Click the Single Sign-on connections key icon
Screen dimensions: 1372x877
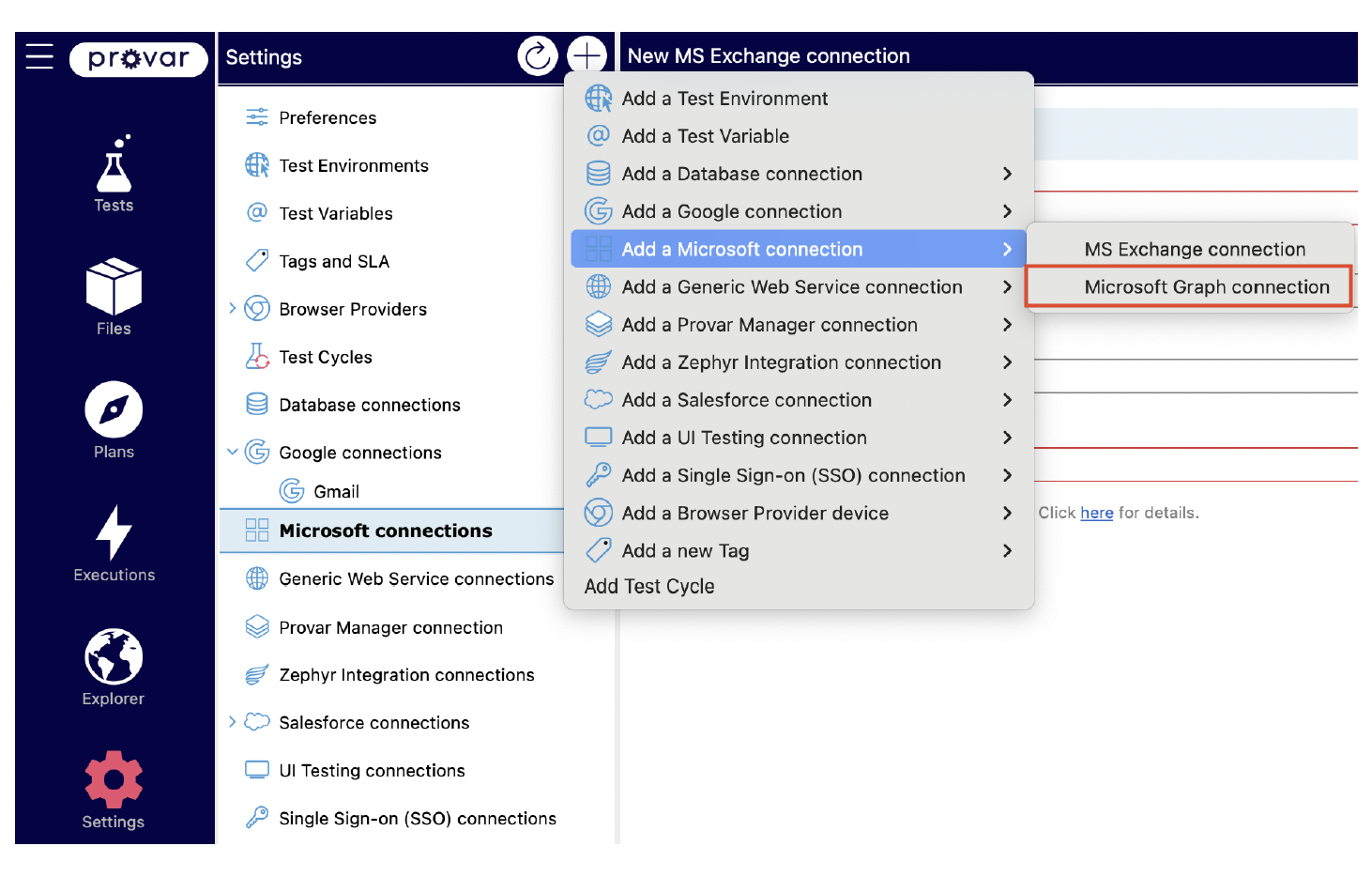pyautogui.click(x=257, y=818)
